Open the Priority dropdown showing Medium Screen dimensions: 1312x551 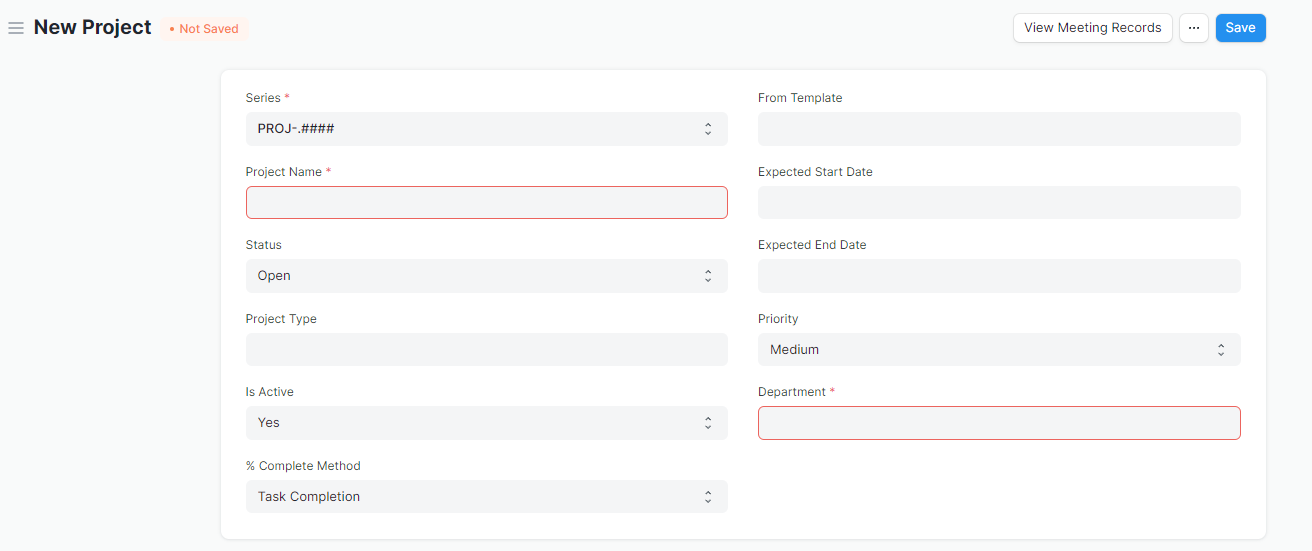pos(999,350)
